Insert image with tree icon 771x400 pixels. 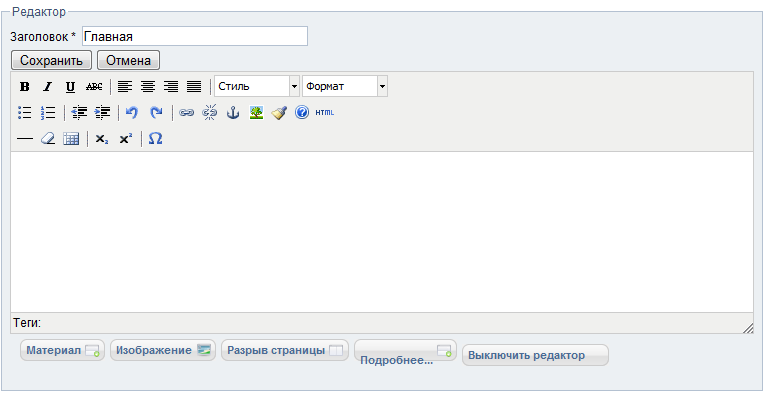(x=256, y=113)
